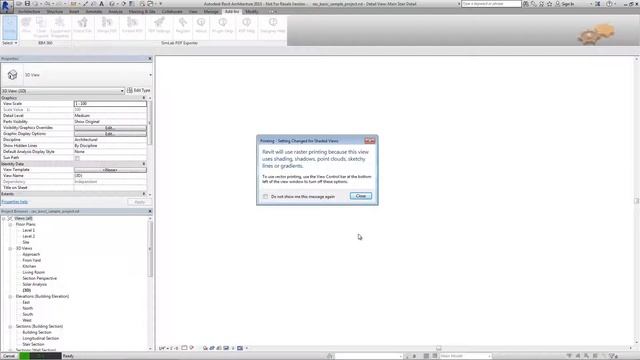Click the help question mark icon in title bar
Screen dimensions: 640x360
609,4
